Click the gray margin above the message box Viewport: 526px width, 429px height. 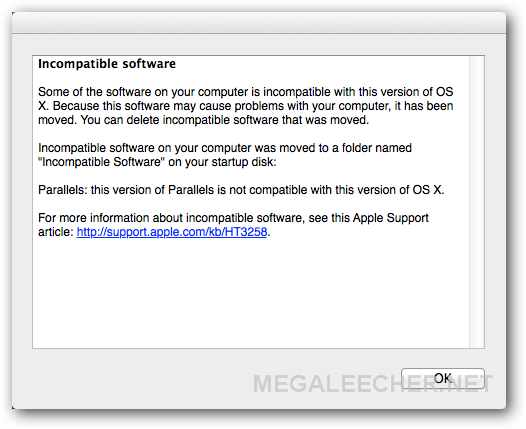point(259,45)
